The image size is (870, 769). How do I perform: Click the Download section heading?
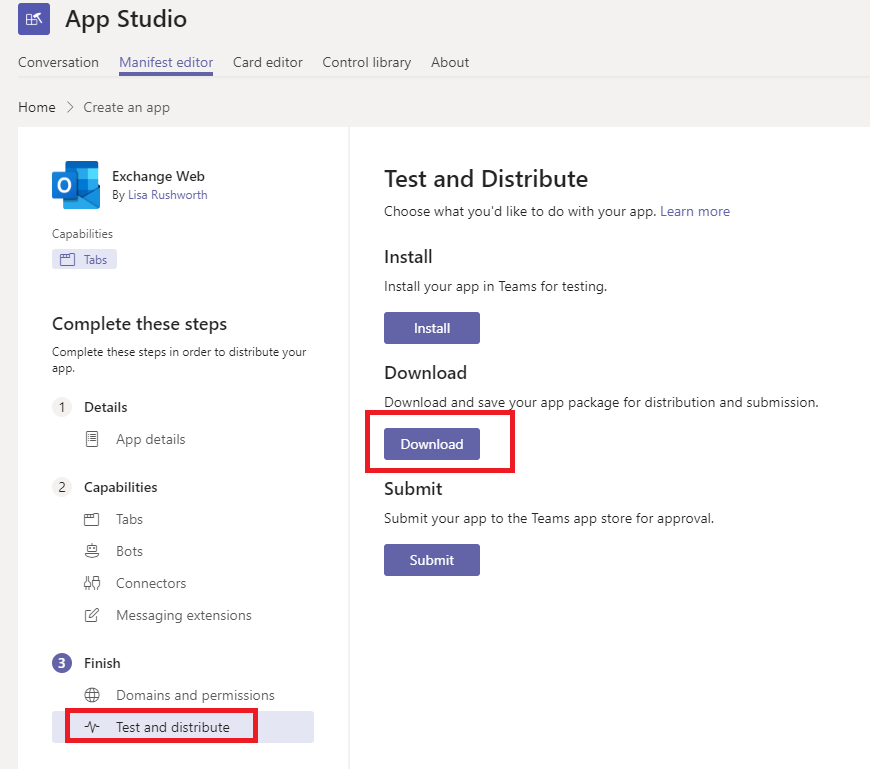(425, 373)
